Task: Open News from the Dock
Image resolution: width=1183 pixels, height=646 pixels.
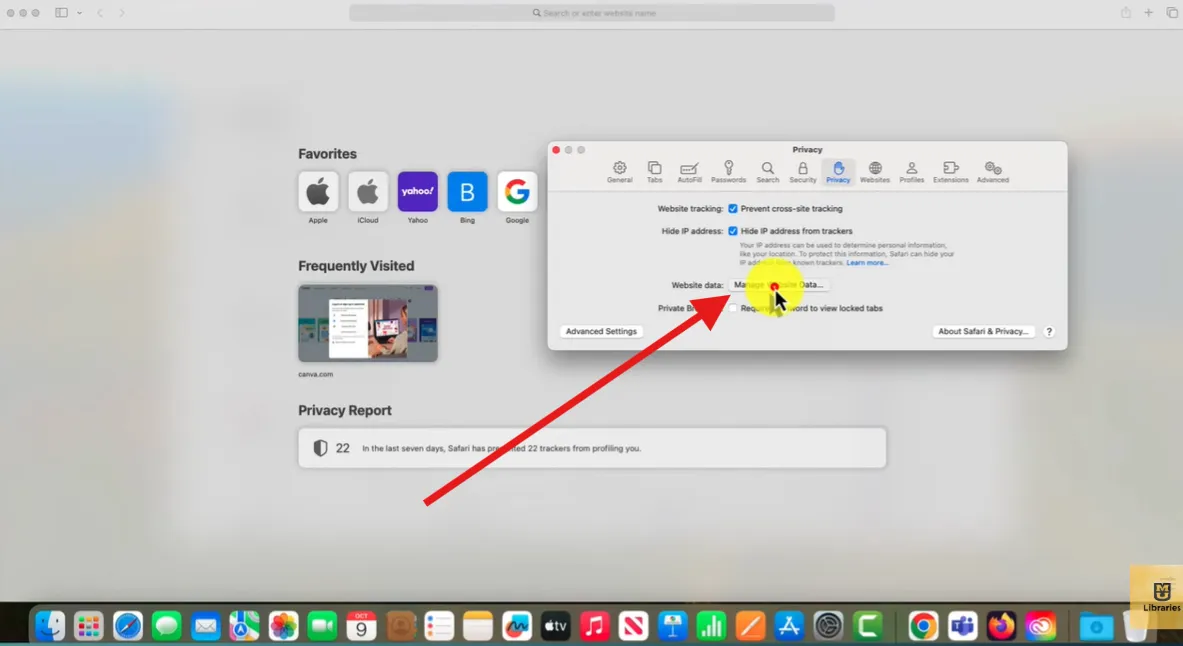Action: click(634, 626)
